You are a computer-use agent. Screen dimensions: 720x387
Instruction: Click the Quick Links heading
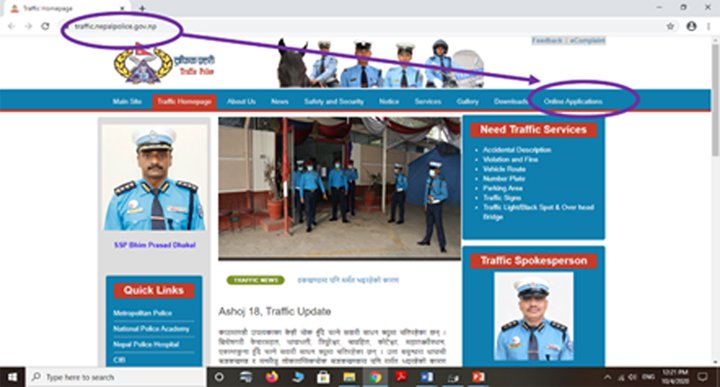point(153,291)
